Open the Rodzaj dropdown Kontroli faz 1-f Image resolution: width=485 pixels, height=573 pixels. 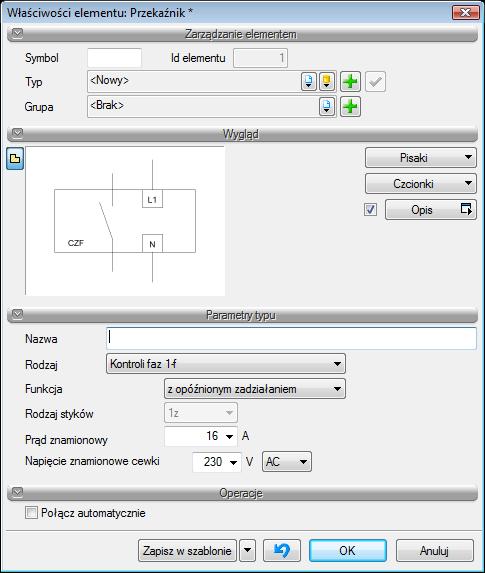tap(226, 364)
